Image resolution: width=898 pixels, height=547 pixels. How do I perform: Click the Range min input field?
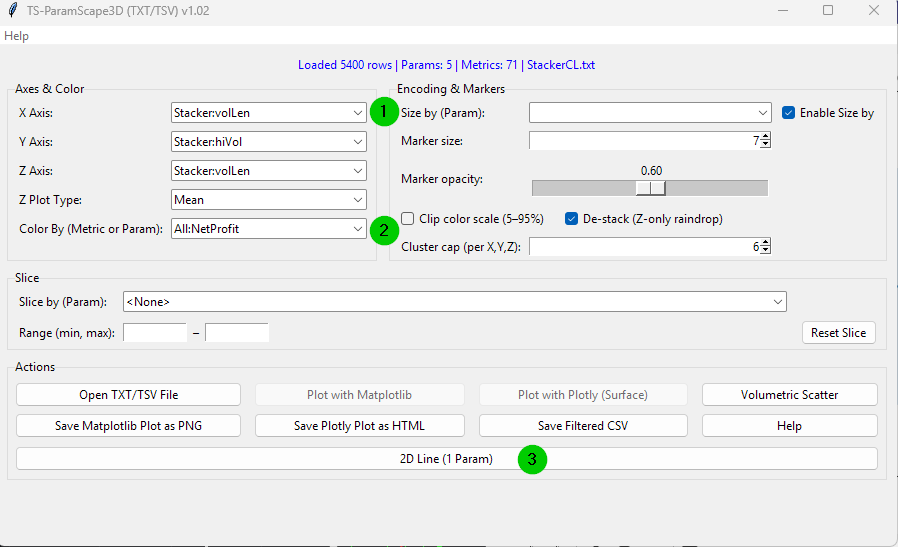click(155, 333)
